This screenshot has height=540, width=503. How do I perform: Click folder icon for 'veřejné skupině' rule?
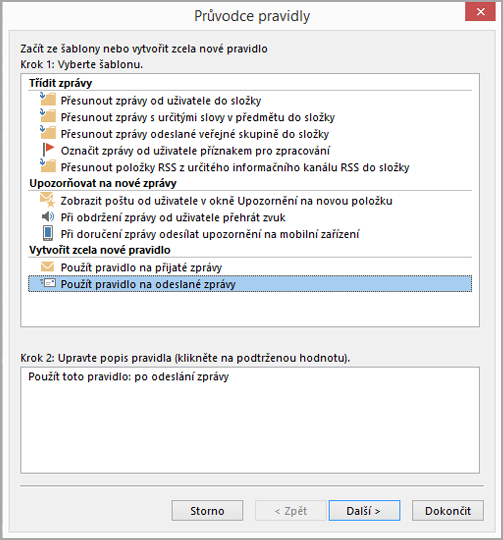point(48,133)
